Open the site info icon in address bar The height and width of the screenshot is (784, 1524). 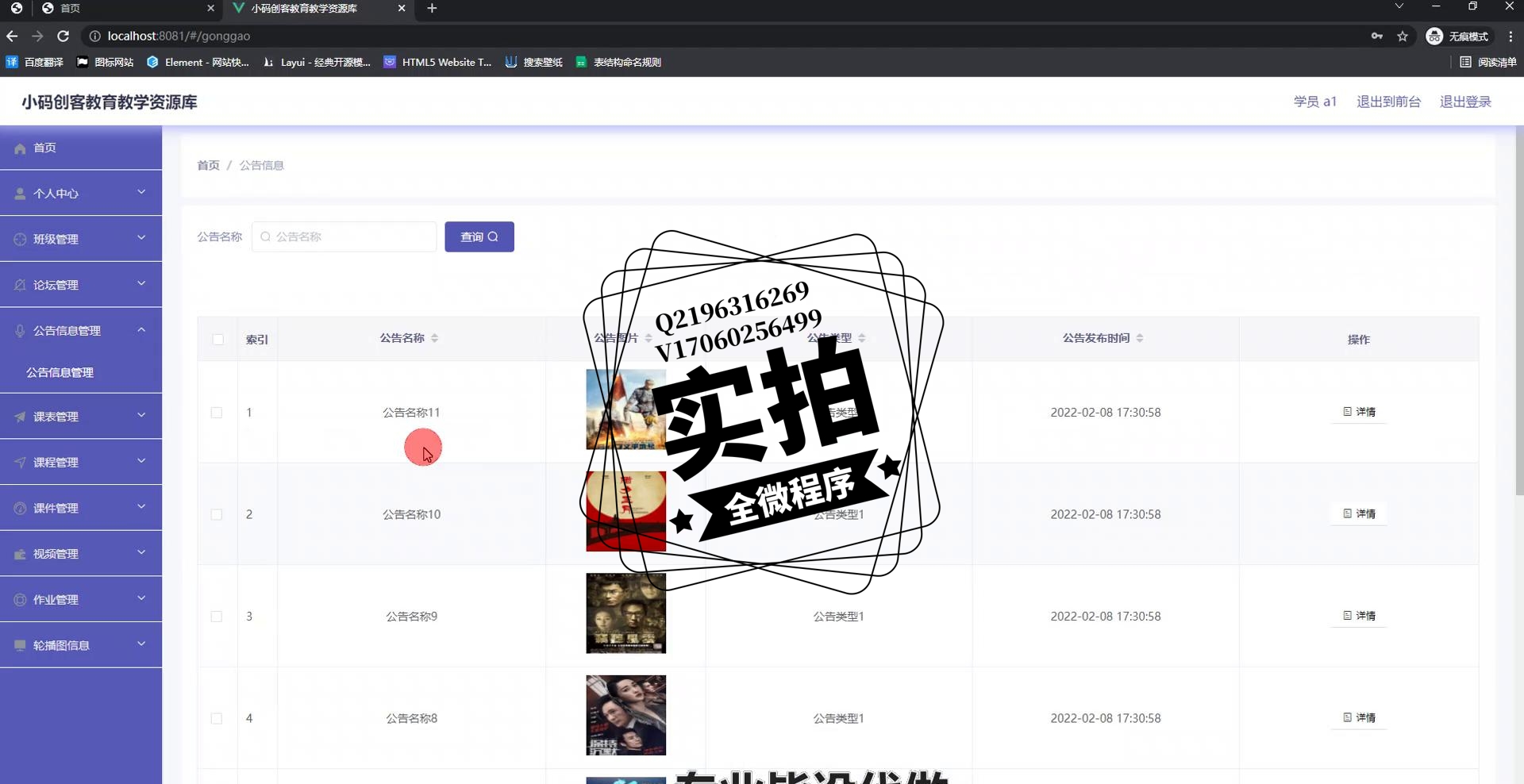(x=94, y=37)
